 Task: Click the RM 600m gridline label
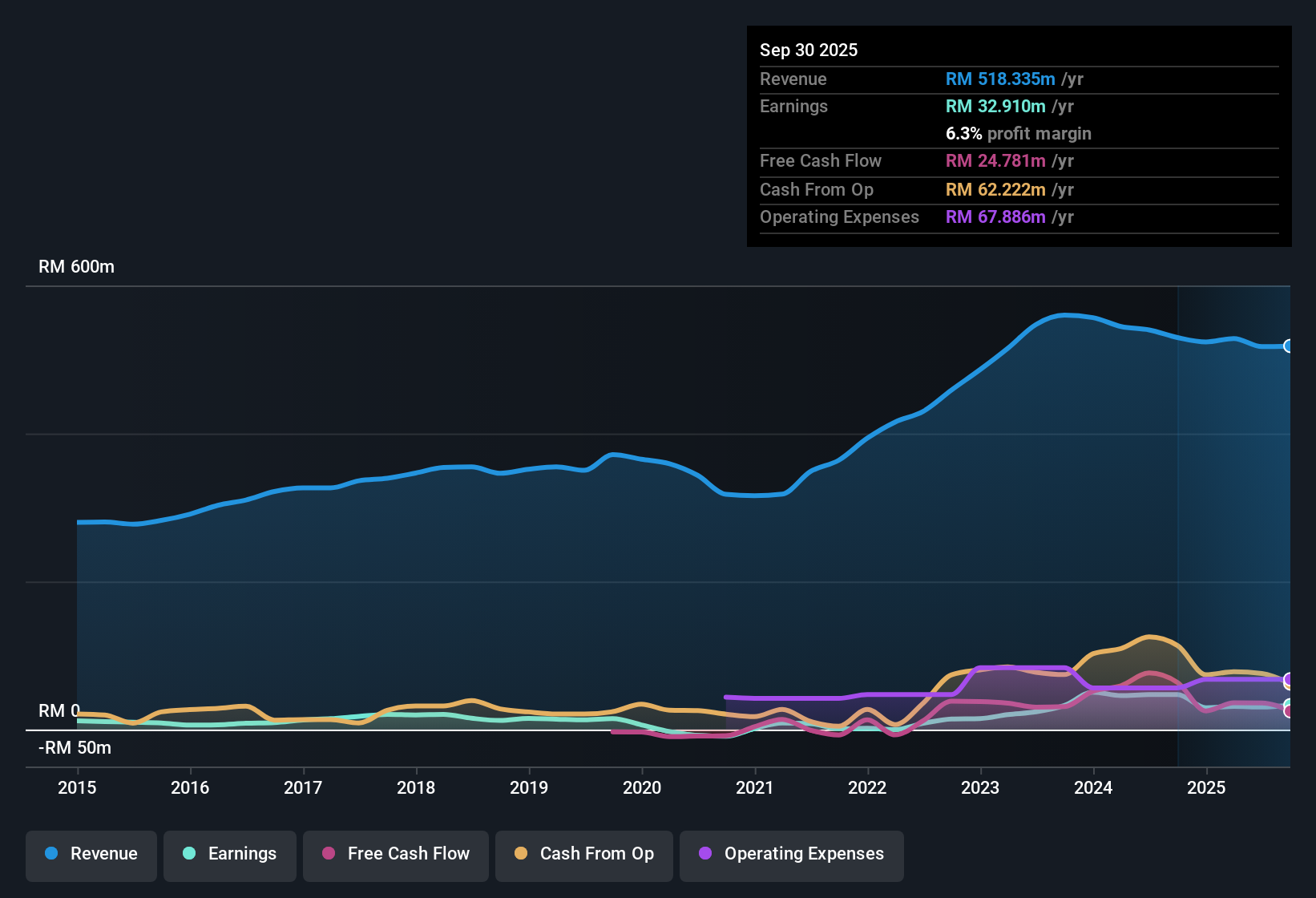click(77, 266)
